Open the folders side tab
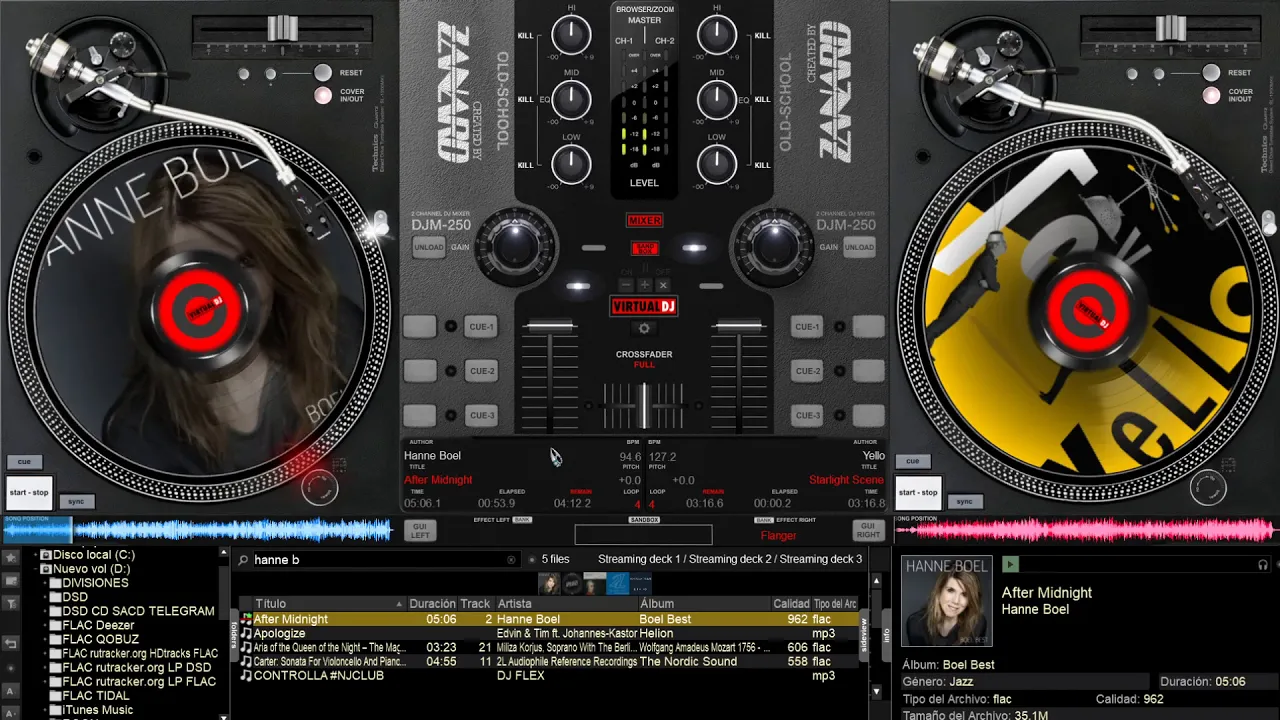Image resolution: width=1280 pixels, height=720 pixels. coord(234,633)
